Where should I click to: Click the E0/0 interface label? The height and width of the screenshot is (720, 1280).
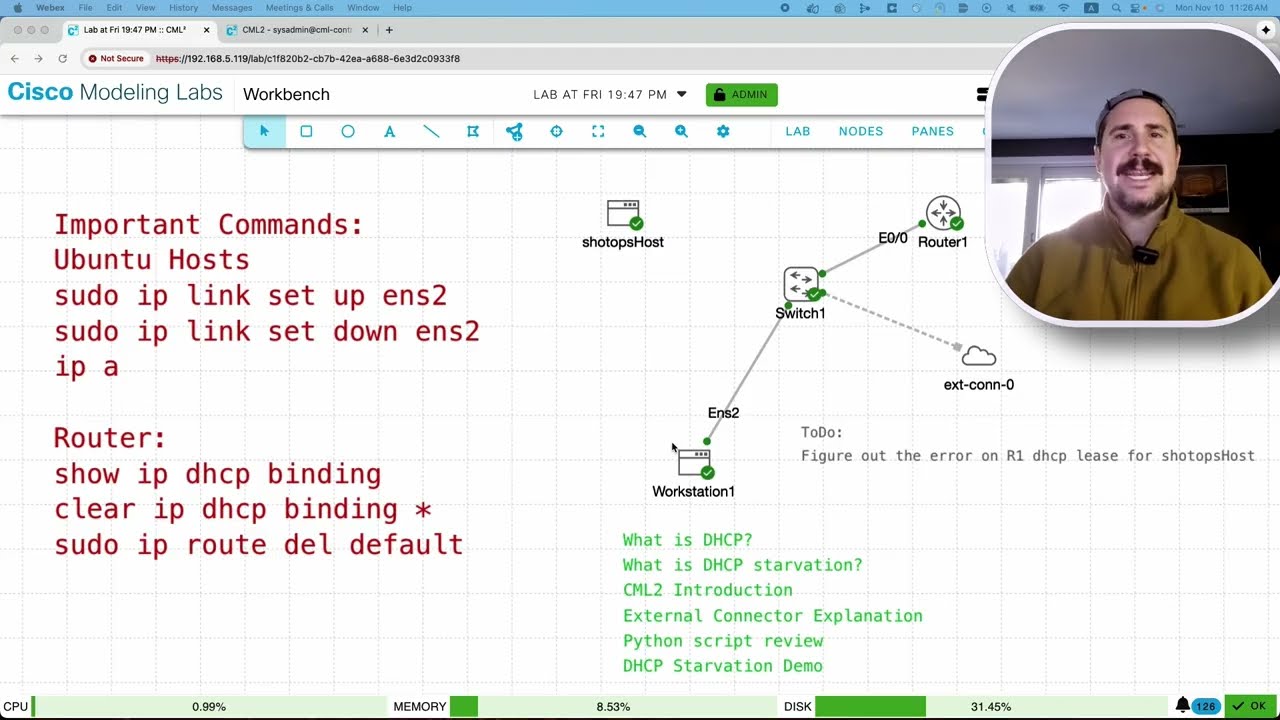893,238
